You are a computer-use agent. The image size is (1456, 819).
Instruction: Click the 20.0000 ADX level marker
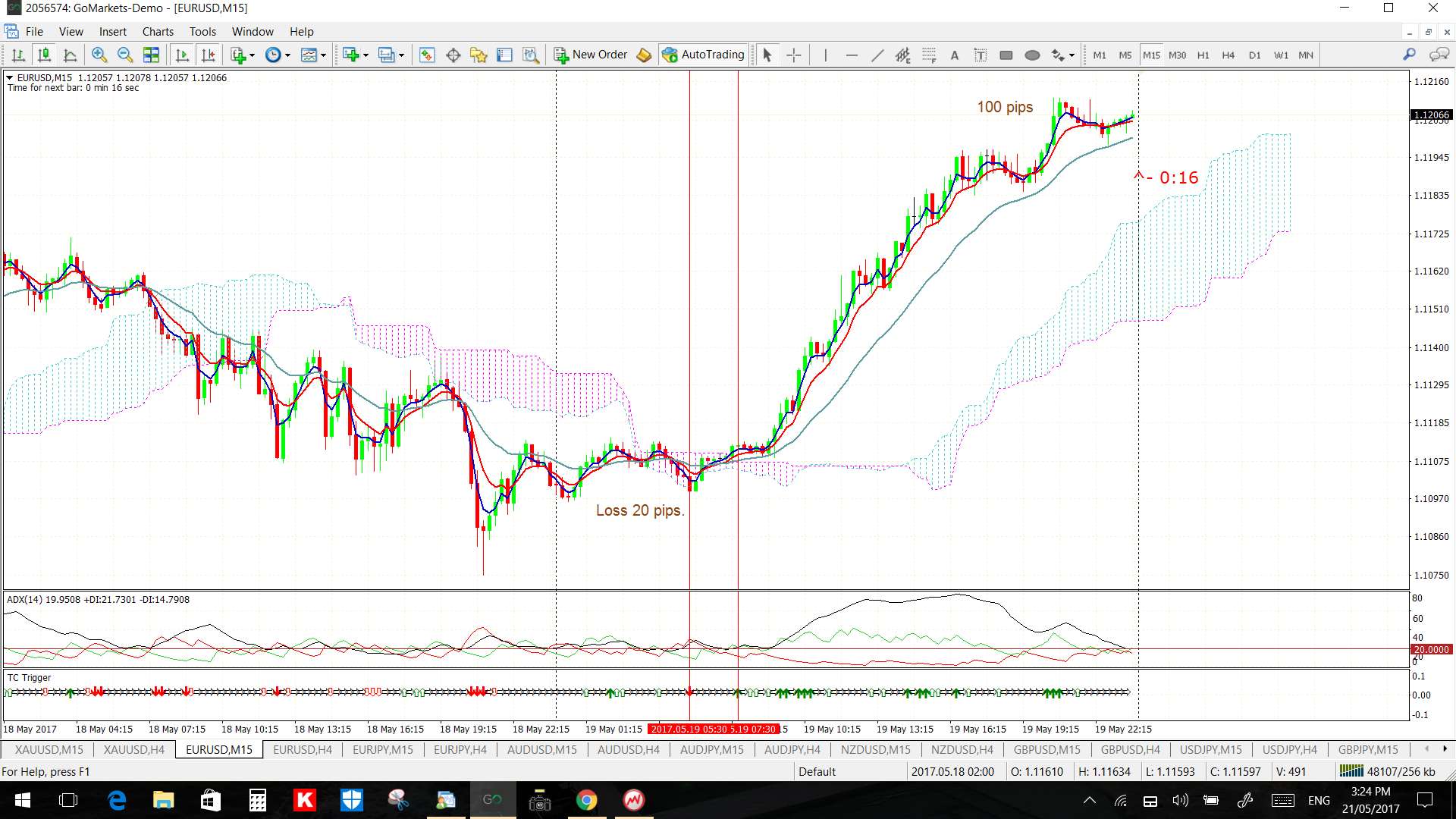[x=1431, y=649]
